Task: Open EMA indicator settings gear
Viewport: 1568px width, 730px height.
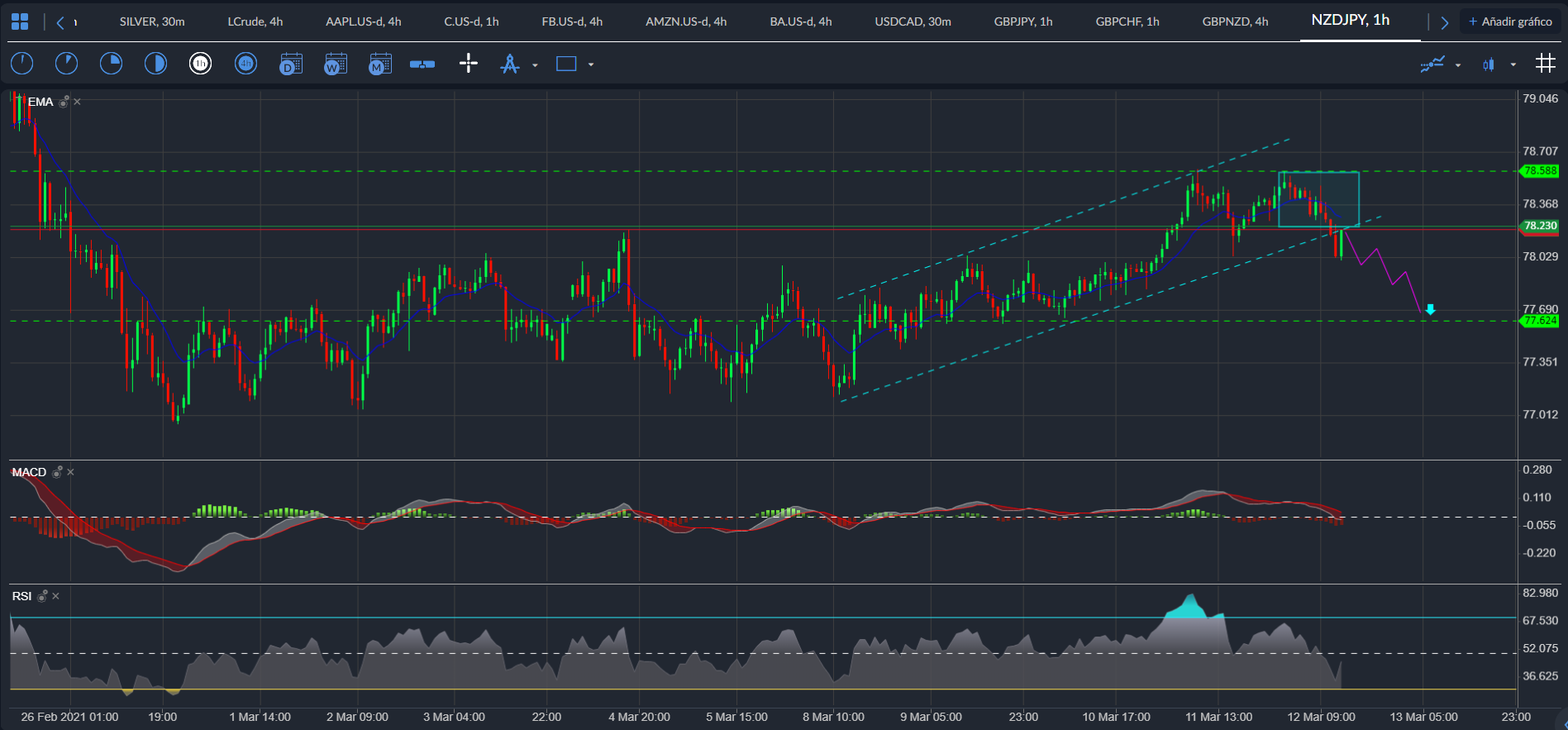Action: tap(64, 102)
